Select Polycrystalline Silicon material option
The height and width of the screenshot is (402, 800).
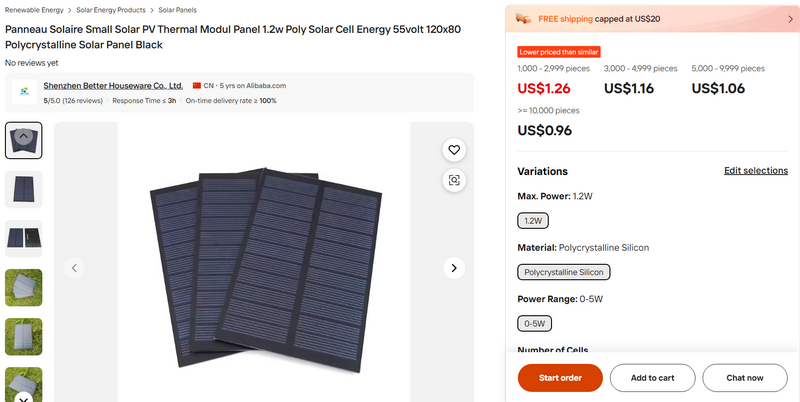(x=564, y=272)
